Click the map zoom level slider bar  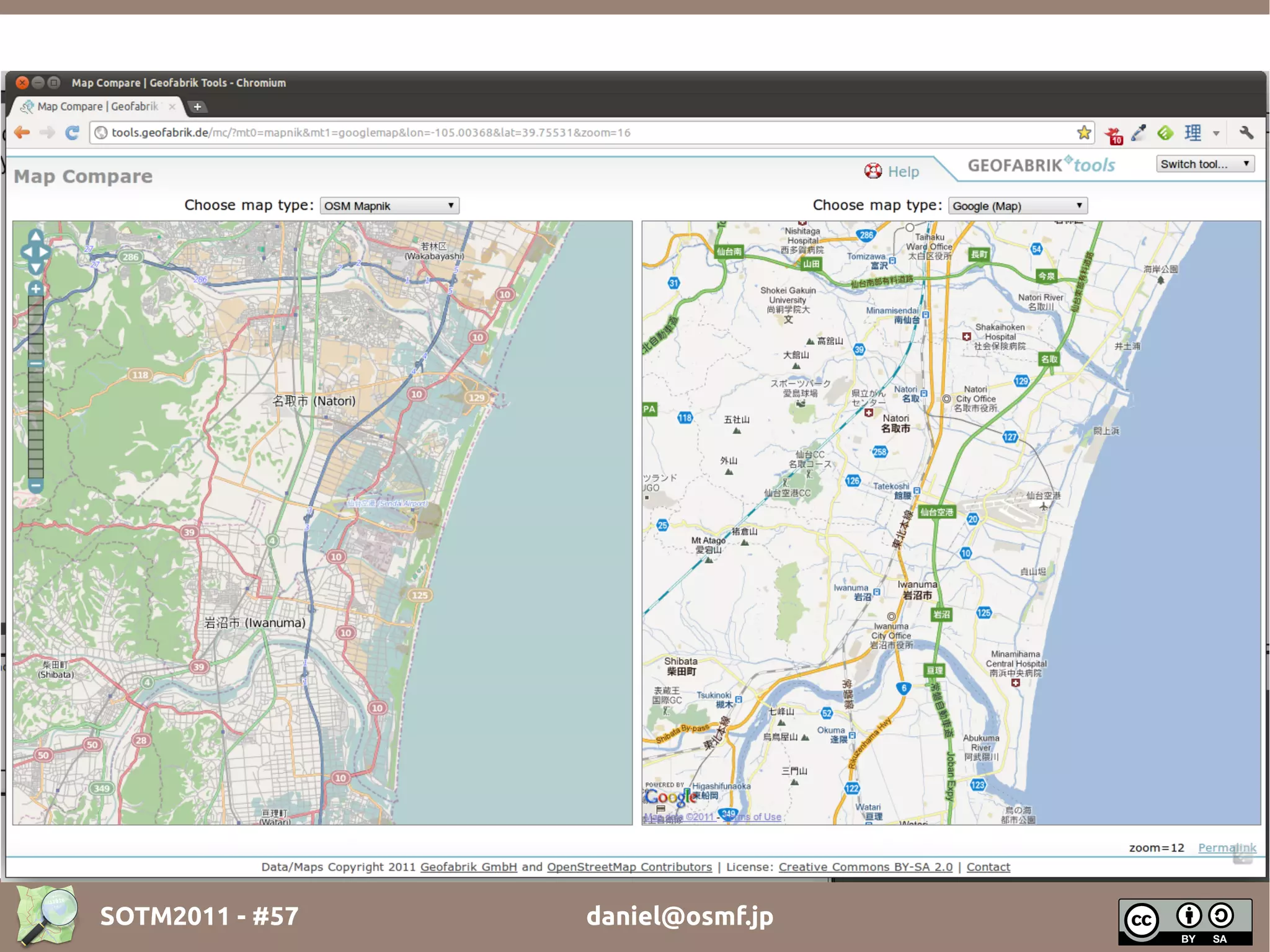pyautogui.click(x=36, y=409)
